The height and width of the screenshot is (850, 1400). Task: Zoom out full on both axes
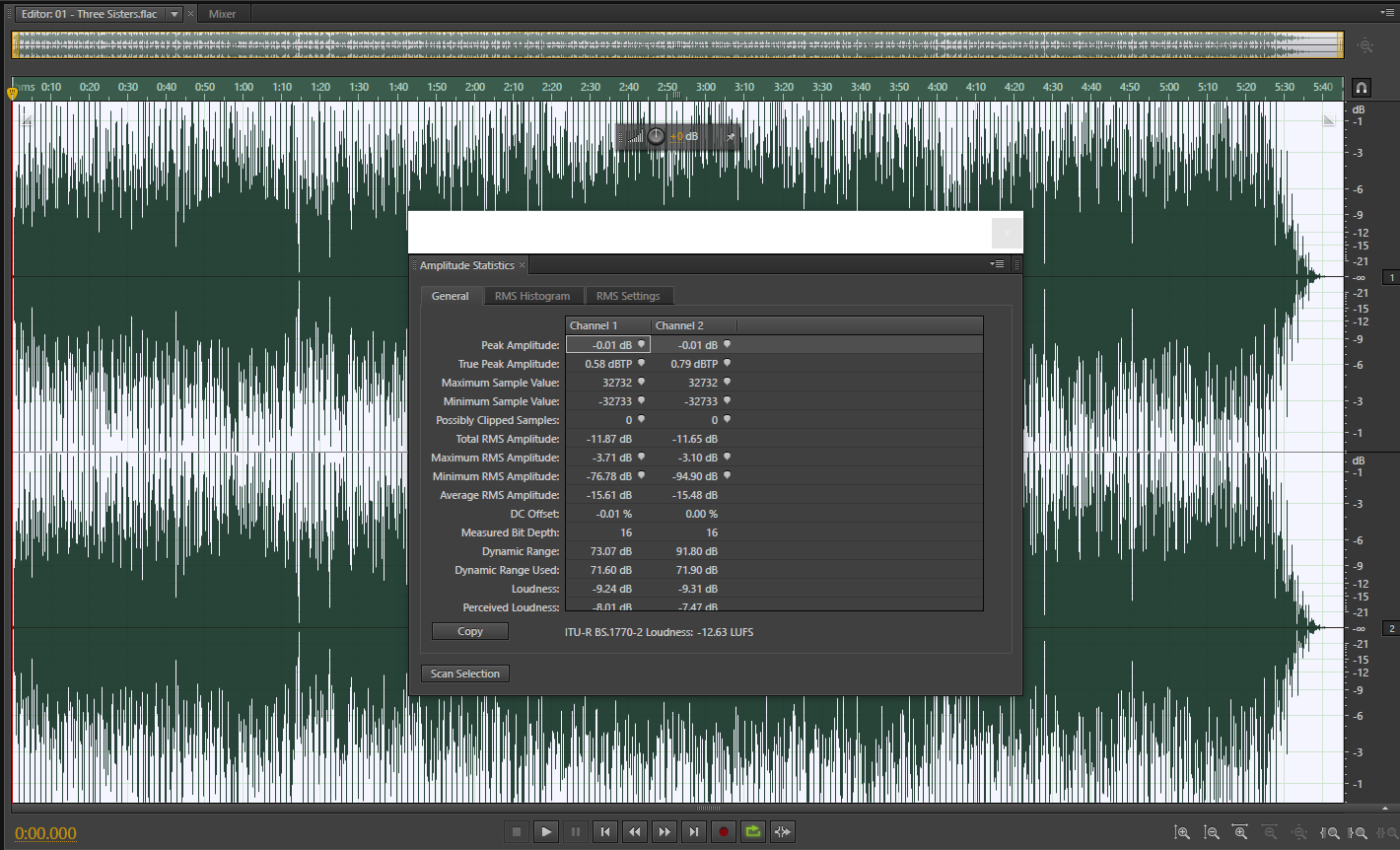click(1299, 833)
